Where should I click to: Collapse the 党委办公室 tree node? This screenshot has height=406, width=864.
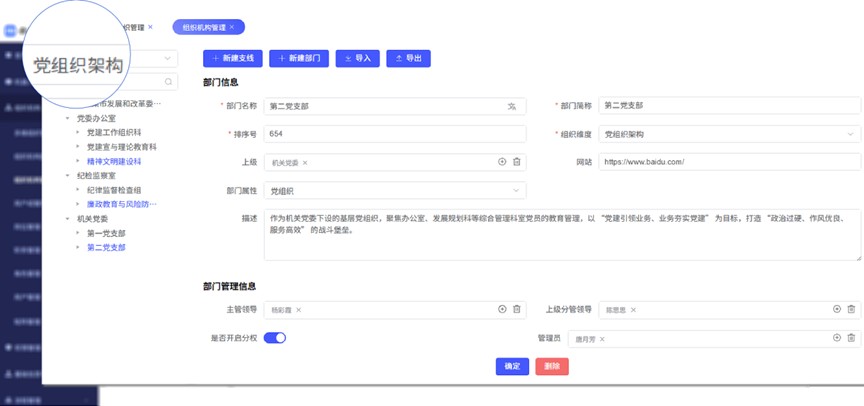pos(67,118)
